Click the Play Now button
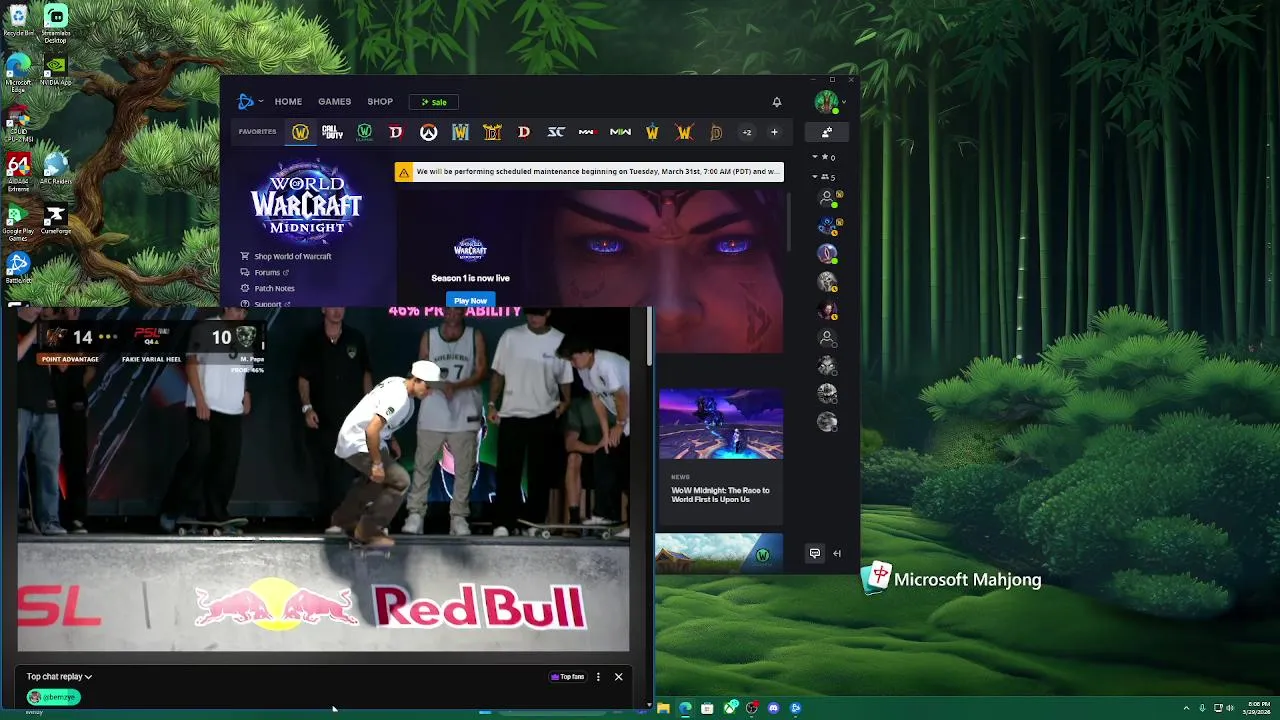The image size is (1280, 720). 470,300
